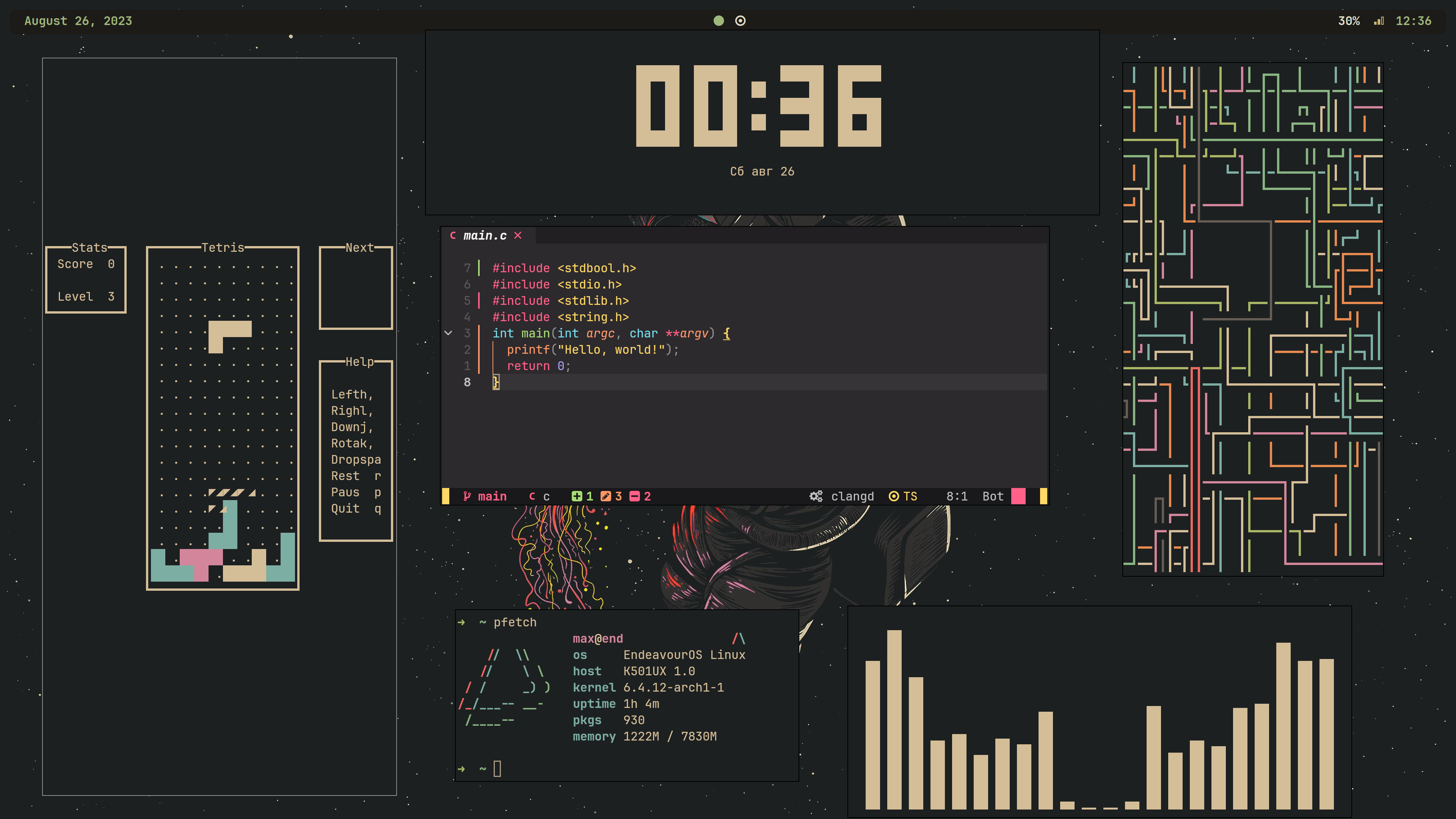1456x819 pixels.
Task: Click the green workspace dot in top bar
Action: tap(719, 21)
